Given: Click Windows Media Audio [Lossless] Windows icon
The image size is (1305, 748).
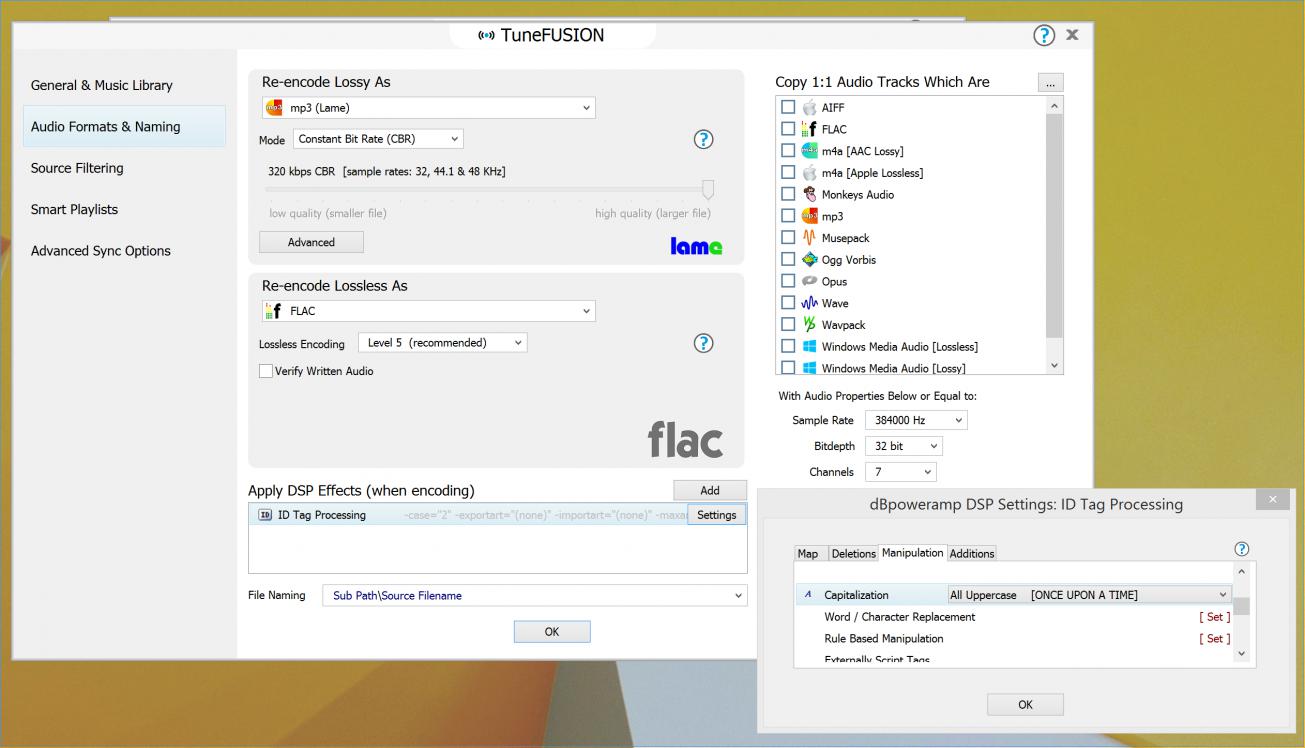Looking at the screenshot, I should (x=809, y=347).
